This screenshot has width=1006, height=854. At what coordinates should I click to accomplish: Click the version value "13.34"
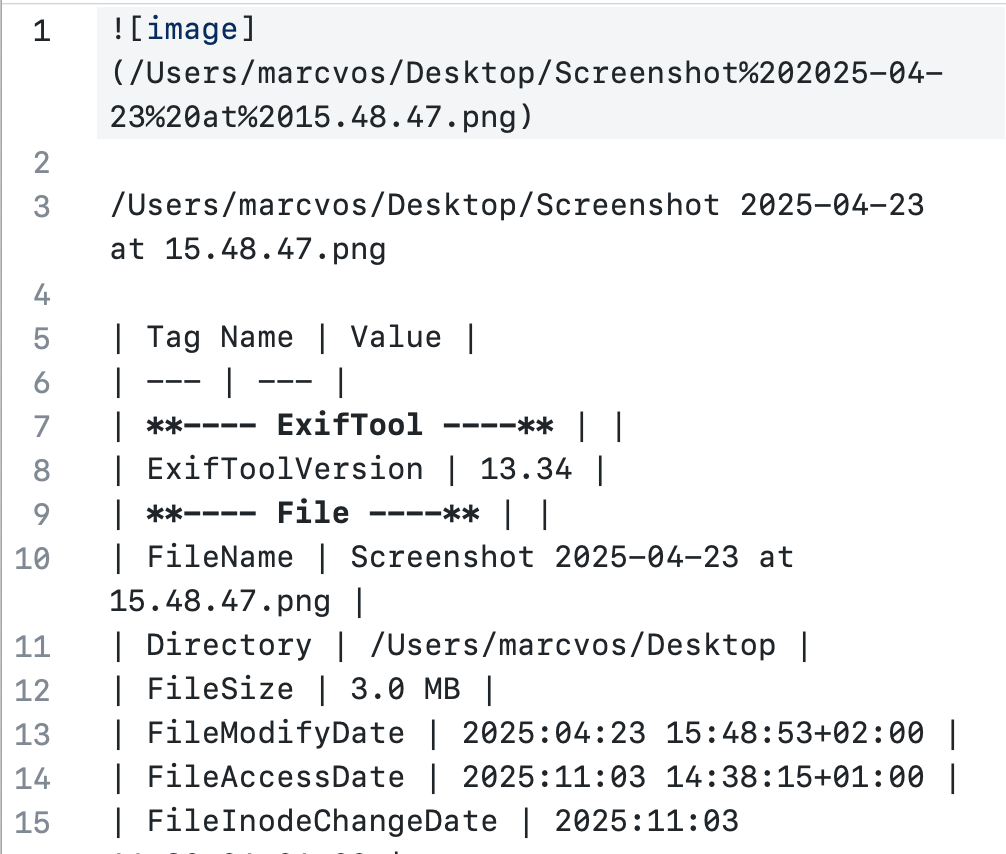(526, 470)
